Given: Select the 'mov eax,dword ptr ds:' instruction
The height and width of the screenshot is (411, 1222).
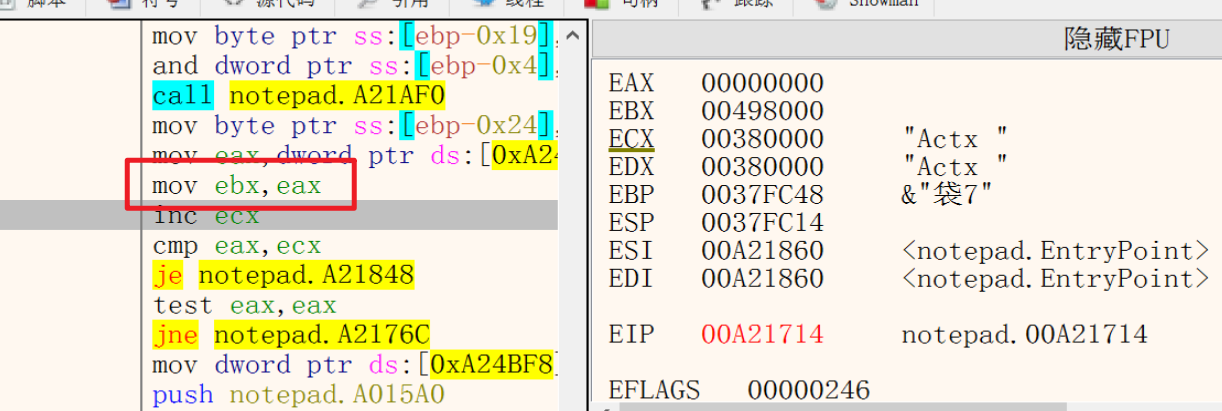Looking at the screenshot, I should (353, 156).
